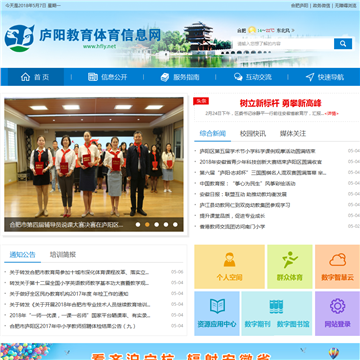Open the 数字智慧云 tile
This screenshot has width=360, height=360.
point(337,267)
